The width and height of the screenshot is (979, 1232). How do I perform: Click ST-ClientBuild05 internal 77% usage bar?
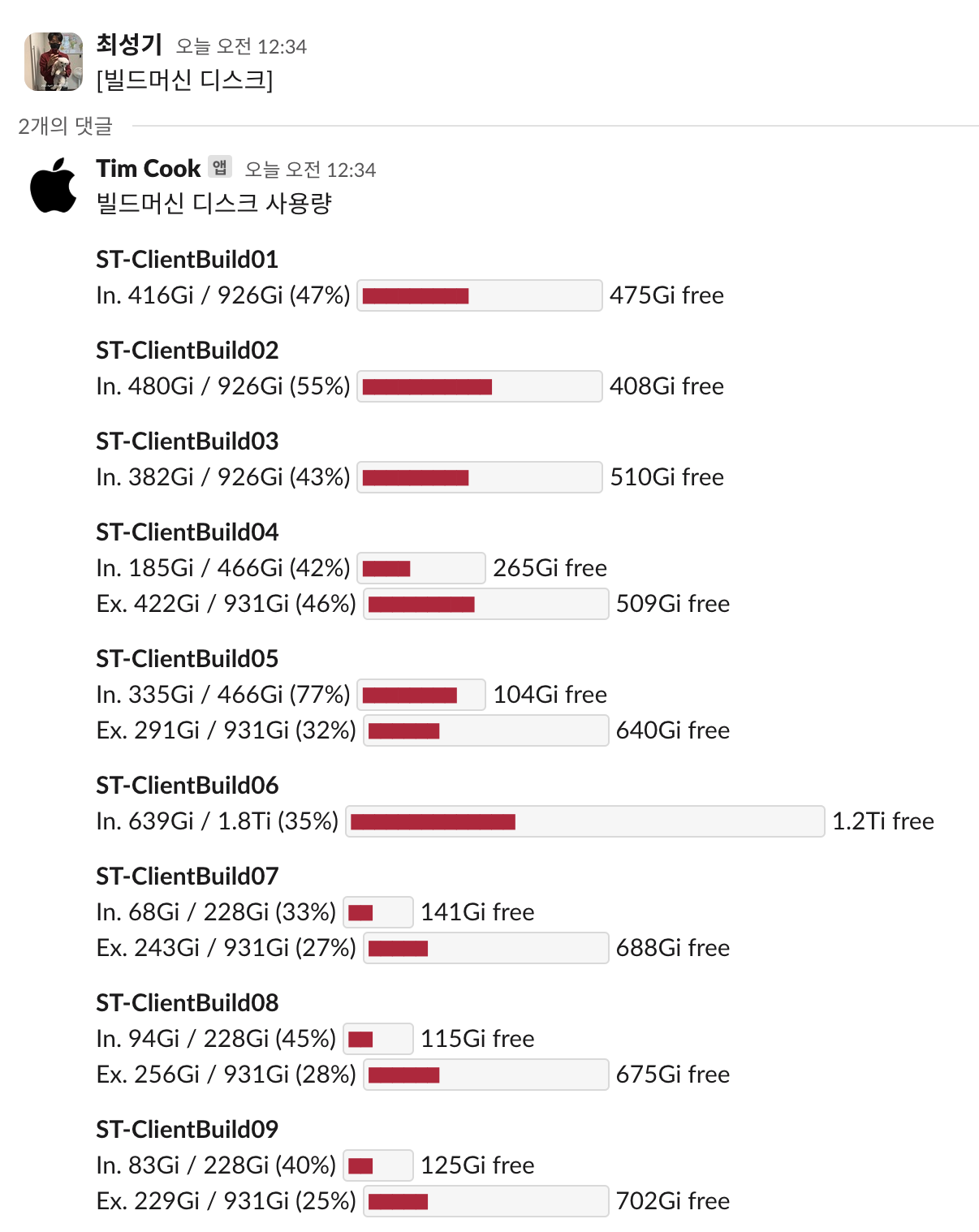tap(420, 695)
